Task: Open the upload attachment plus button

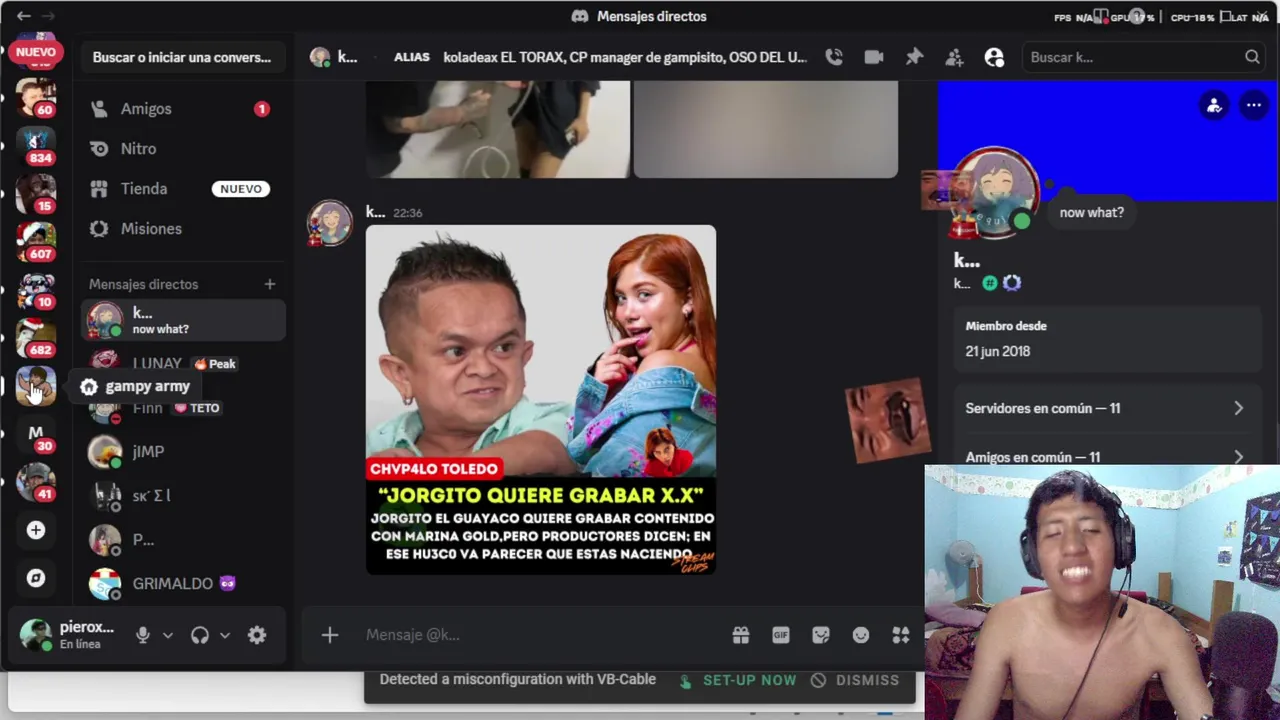Action: (330, 635)
